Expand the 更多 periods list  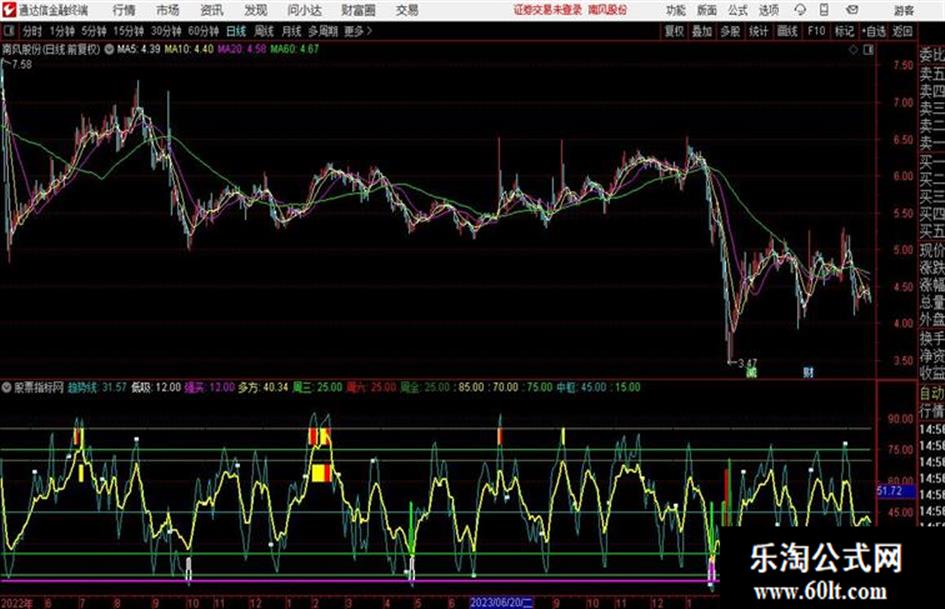click(x=358, y=31)
